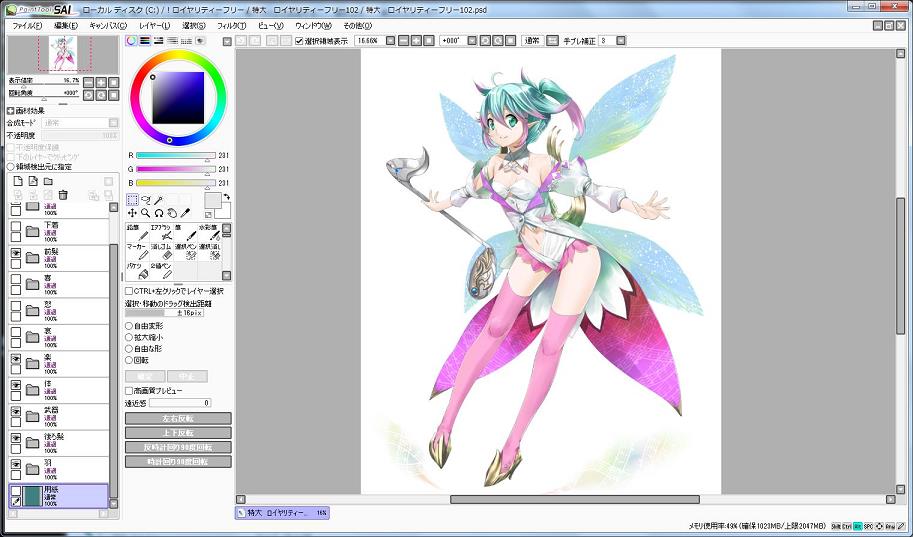Select the 自由変形 radio option
913x537 pixels.
pyautogui.click(x=128, y=326)
